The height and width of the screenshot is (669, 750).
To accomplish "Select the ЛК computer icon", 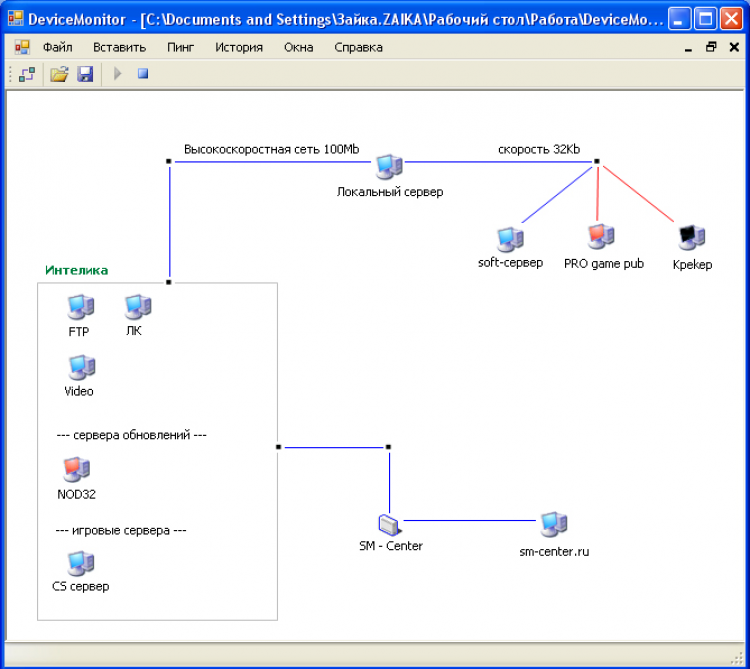I will point(138,307).
